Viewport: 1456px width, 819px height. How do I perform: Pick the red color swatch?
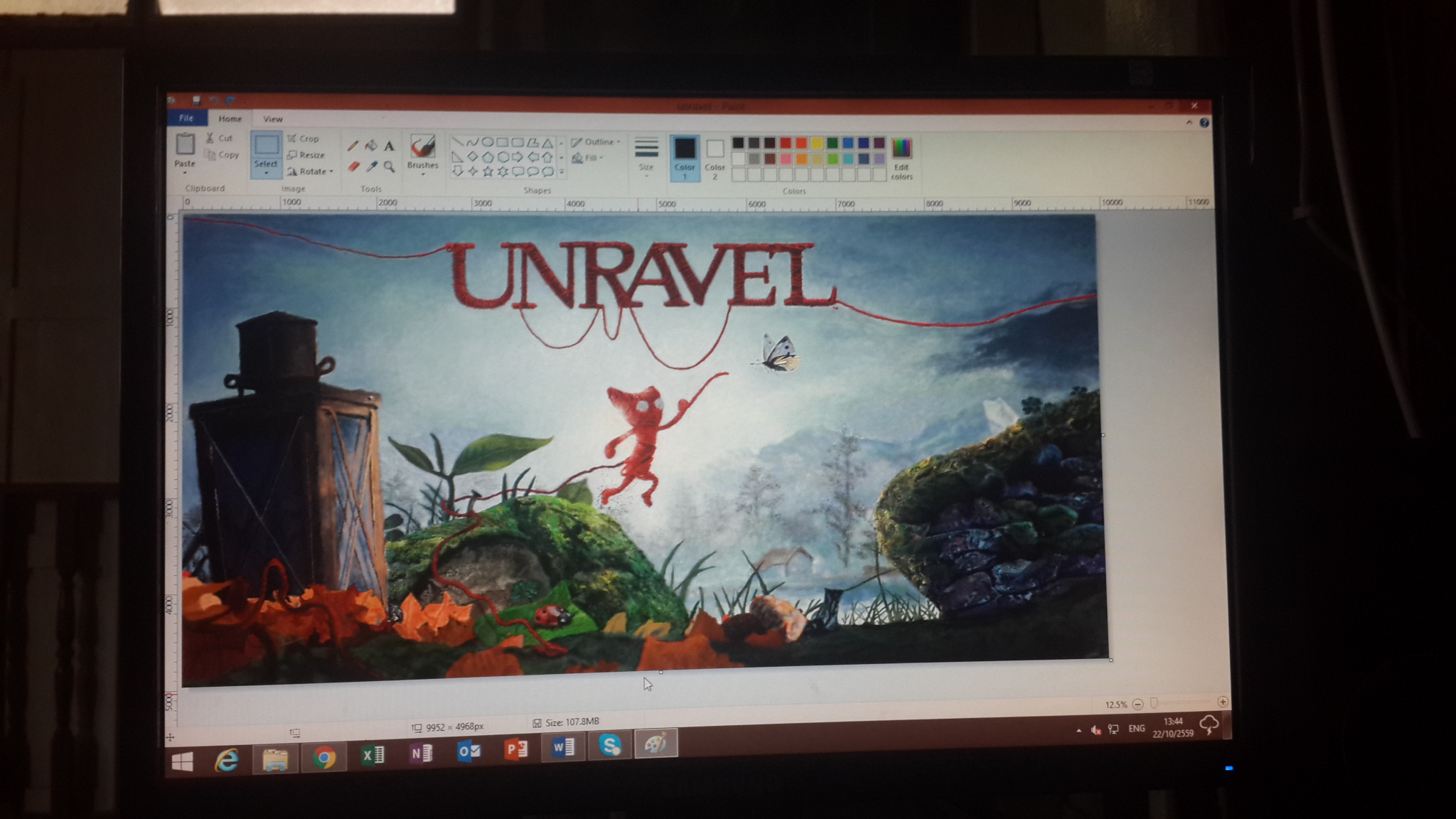pyautogui.click(x=785, y=143)
